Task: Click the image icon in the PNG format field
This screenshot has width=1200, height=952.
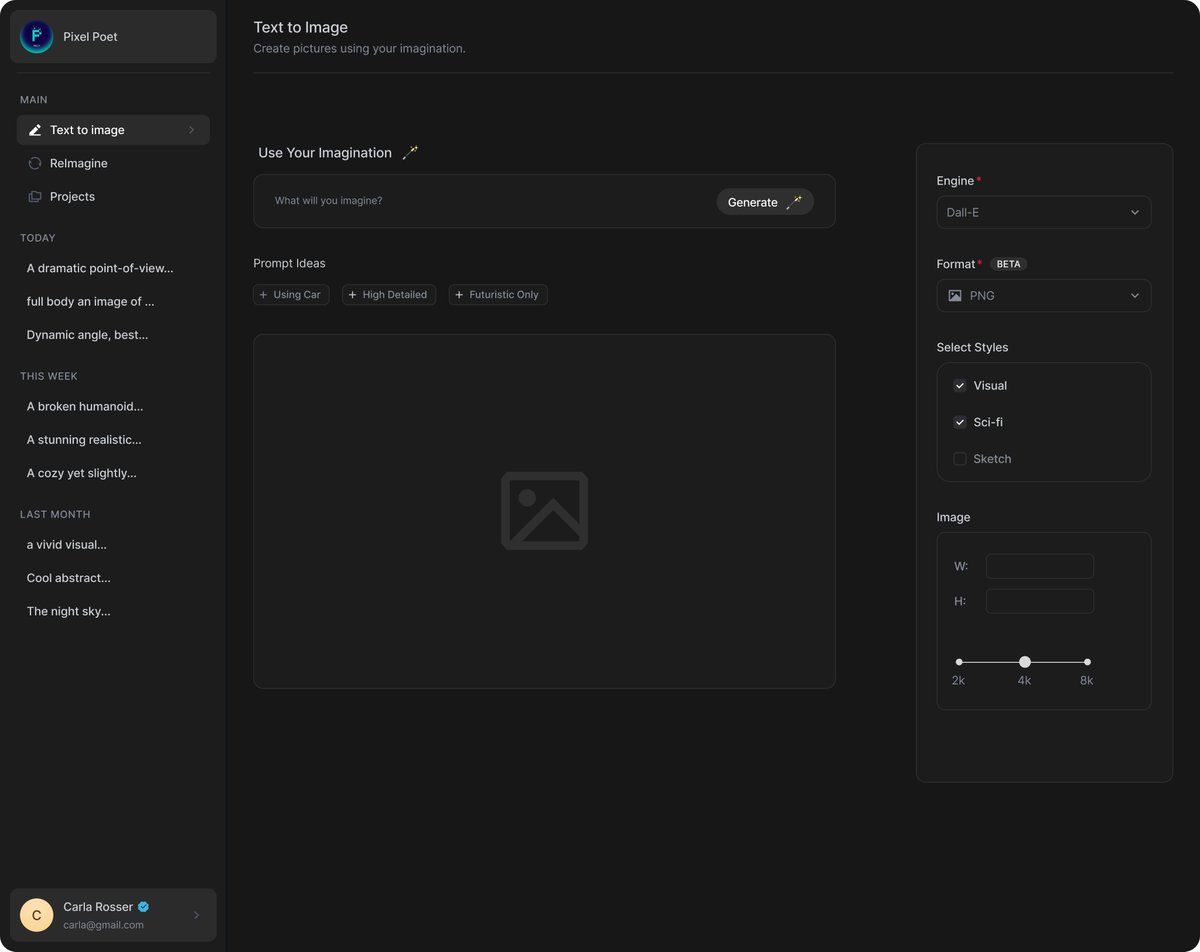Action: click(x=955, y=296)
